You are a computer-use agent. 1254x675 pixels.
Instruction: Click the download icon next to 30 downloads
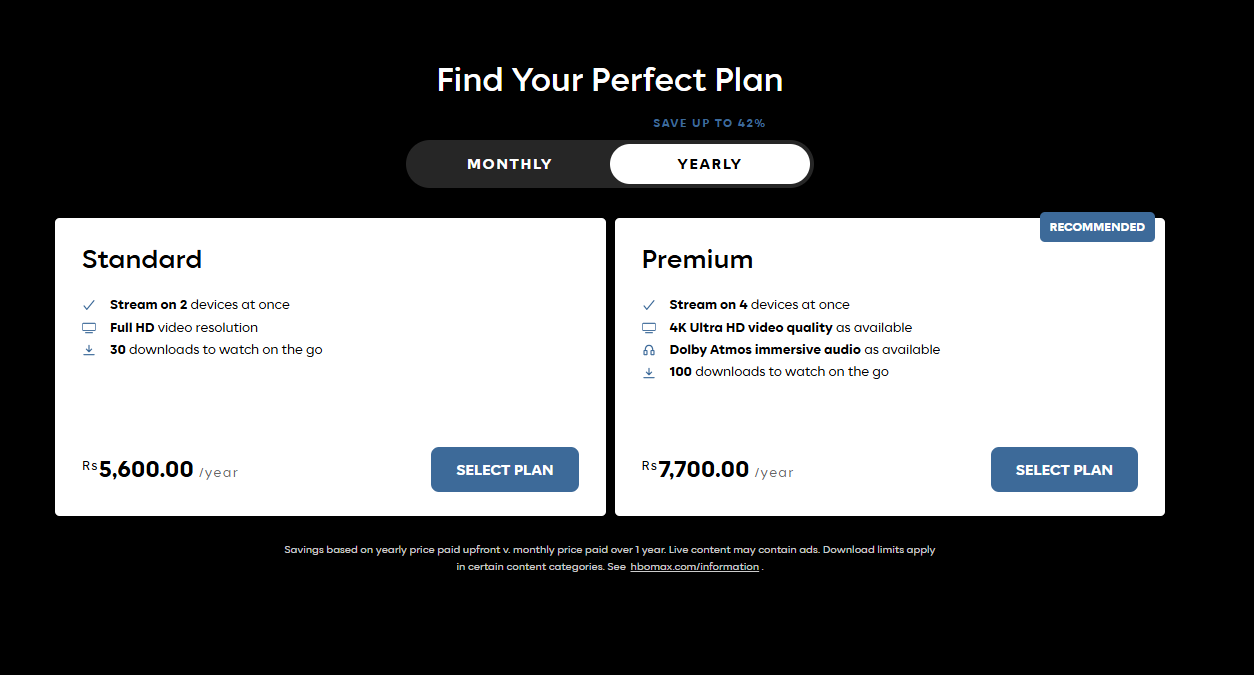pos(89,350)
